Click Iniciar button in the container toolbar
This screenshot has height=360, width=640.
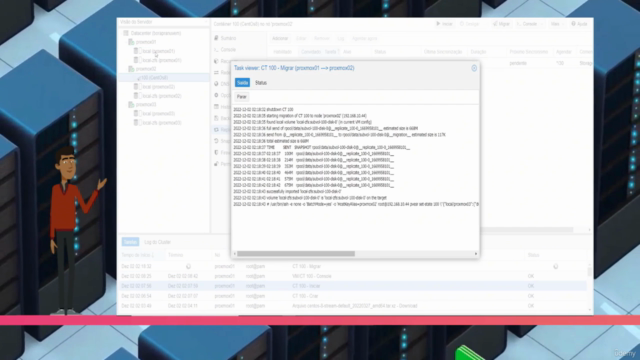(x=444, y=24)
